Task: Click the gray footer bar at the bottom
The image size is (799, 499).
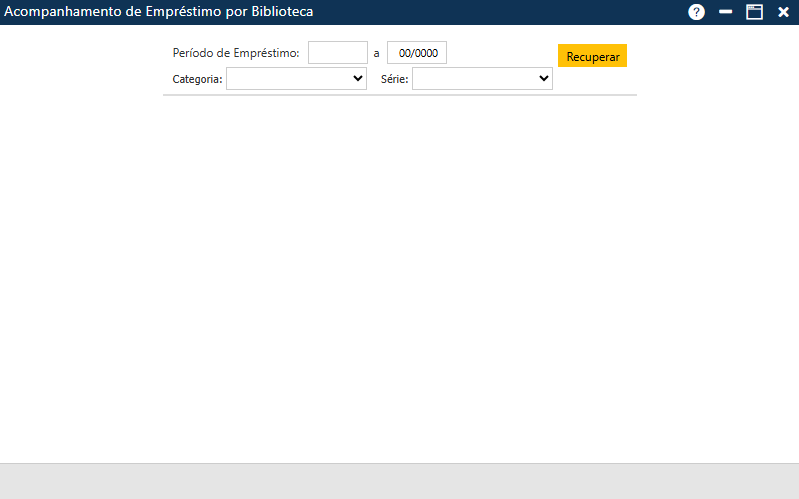Action: point(400,481)
